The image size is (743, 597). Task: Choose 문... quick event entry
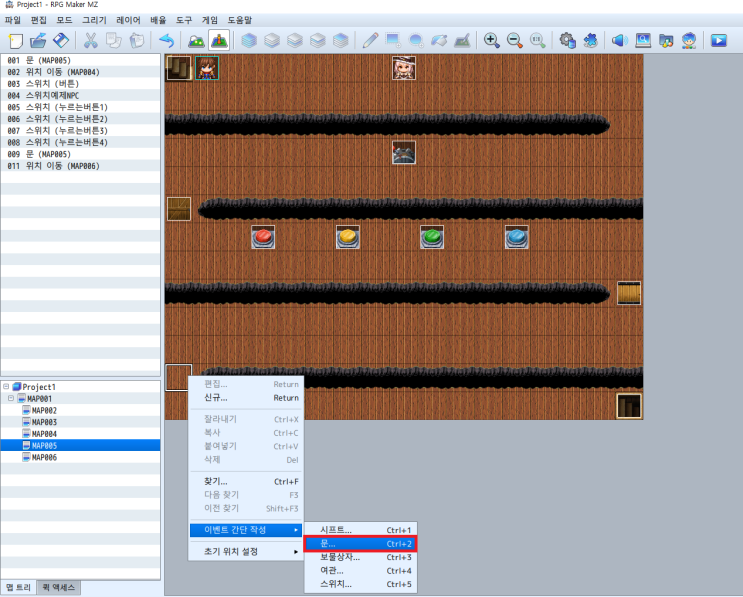point(360,544)
